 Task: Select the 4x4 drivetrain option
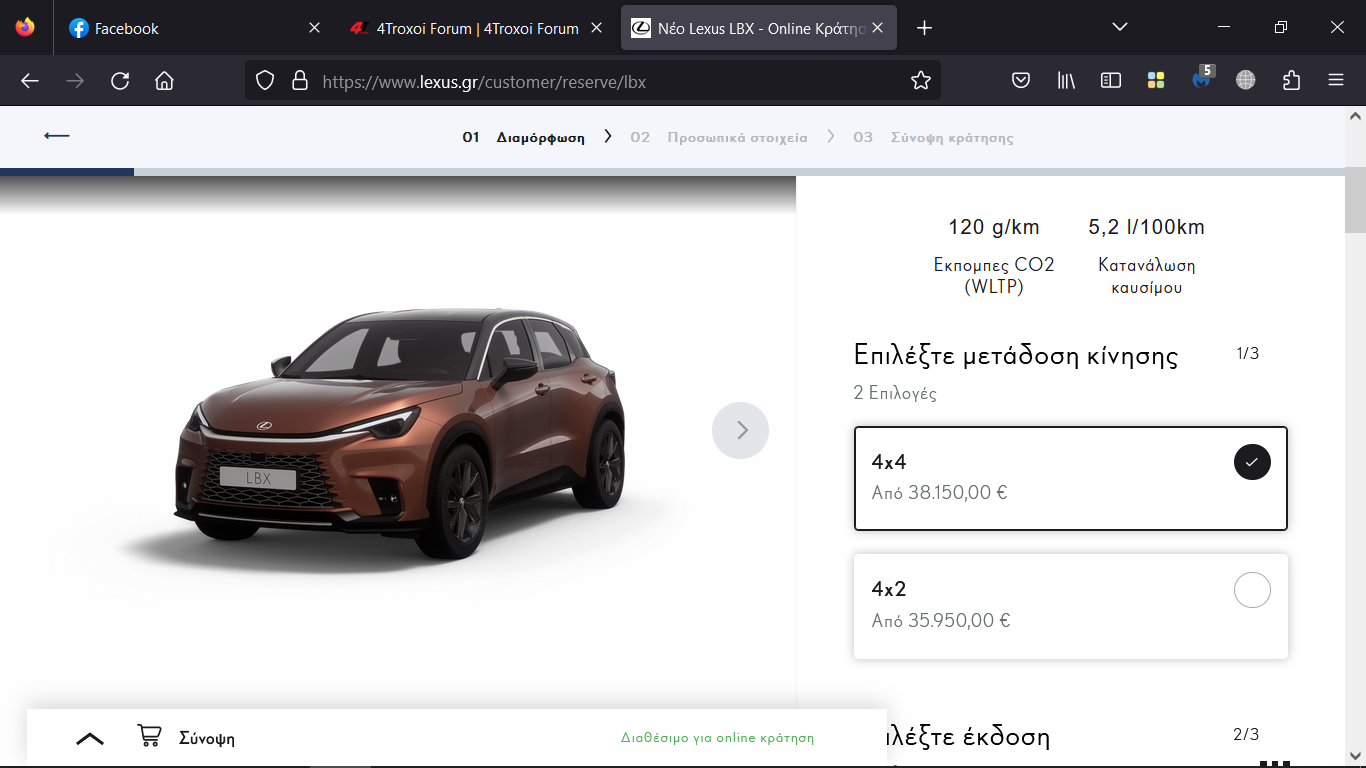tap(1070, 478)
